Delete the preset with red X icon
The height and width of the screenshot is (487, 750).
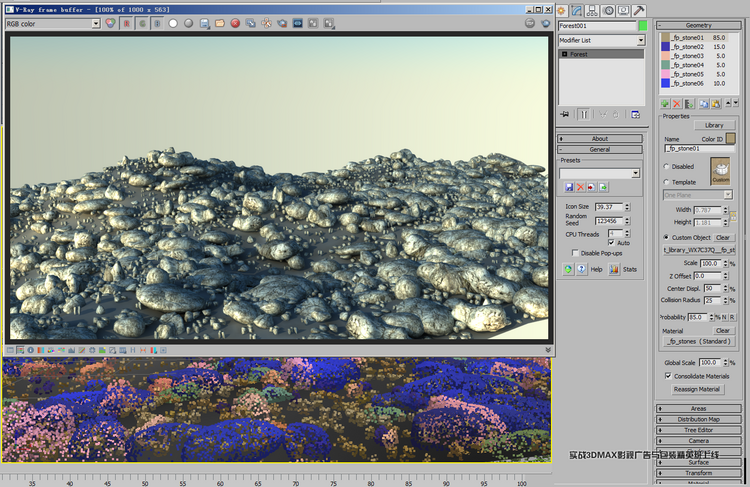pyautogui.click(x=580, y=187)
